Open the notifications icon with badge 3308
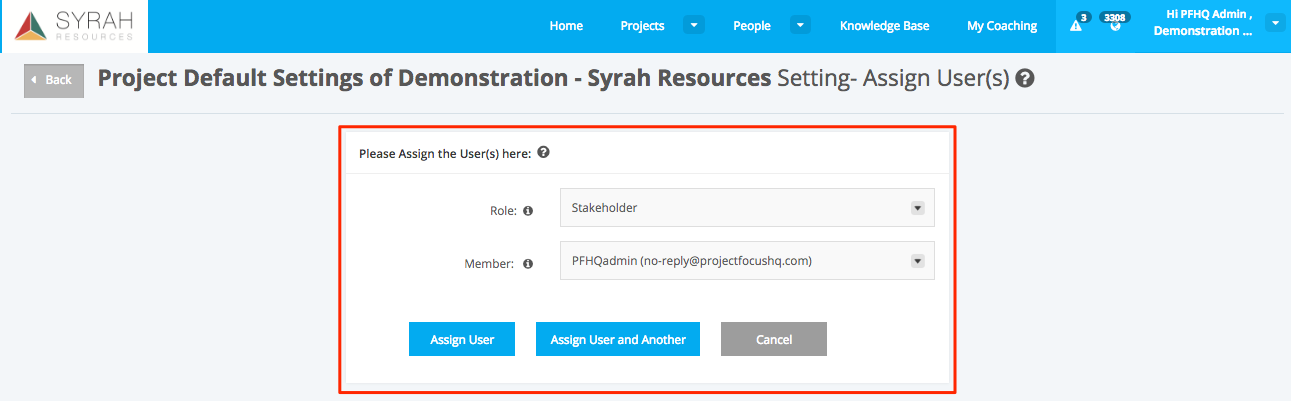 click(1115, 26)
